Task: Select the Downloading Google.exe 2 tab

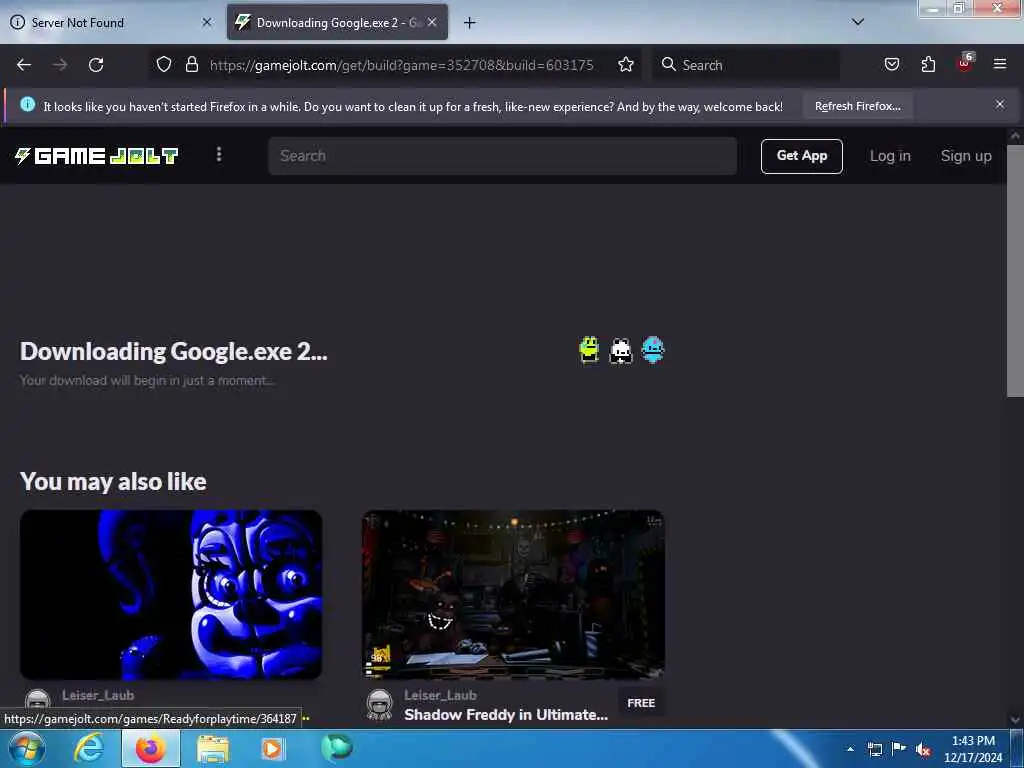Action: (337, 23)
